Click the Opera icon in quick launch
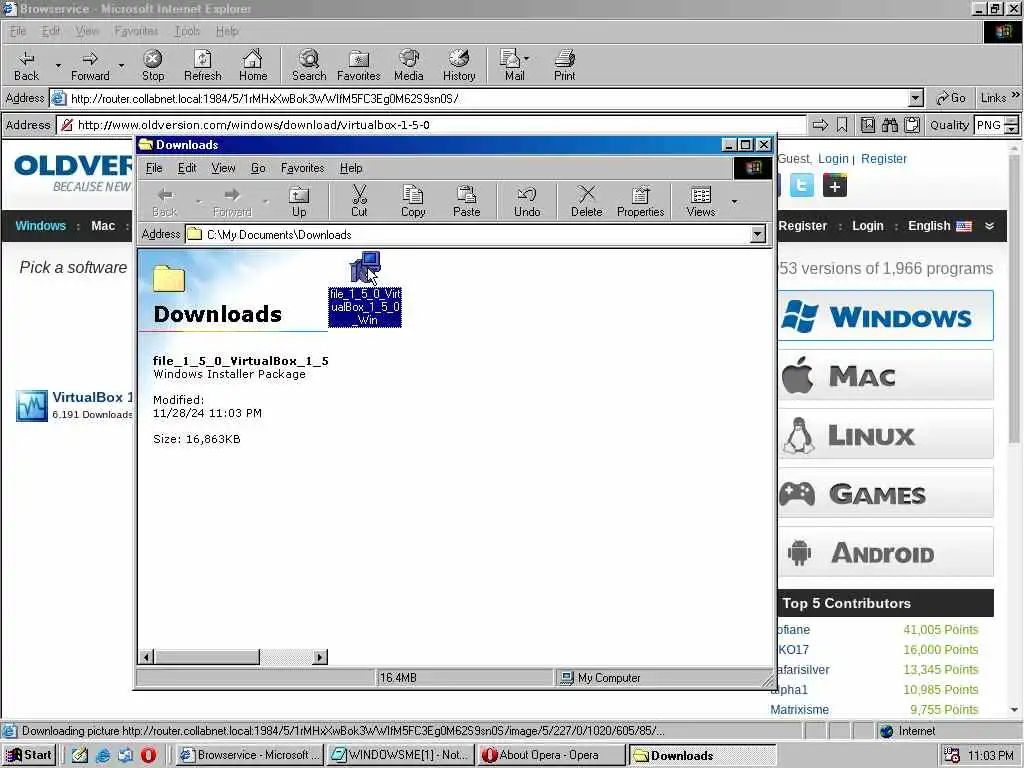The image size is (1024, 768). 148,755
